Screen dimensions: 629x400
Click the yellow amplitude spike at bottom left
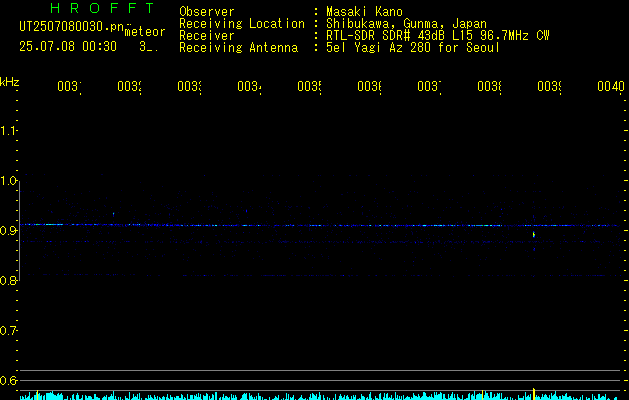pos(37,395)
